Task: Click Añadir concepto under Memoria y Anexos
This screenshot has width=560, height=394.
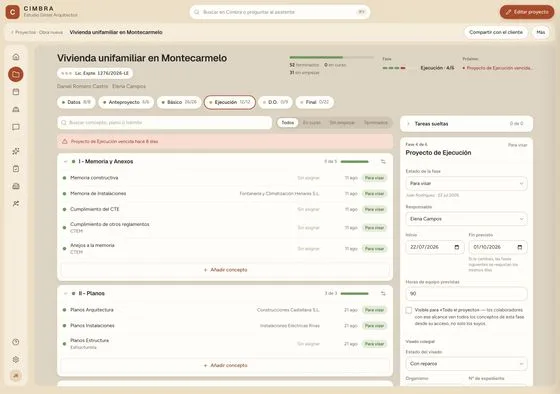Action: 225,270
